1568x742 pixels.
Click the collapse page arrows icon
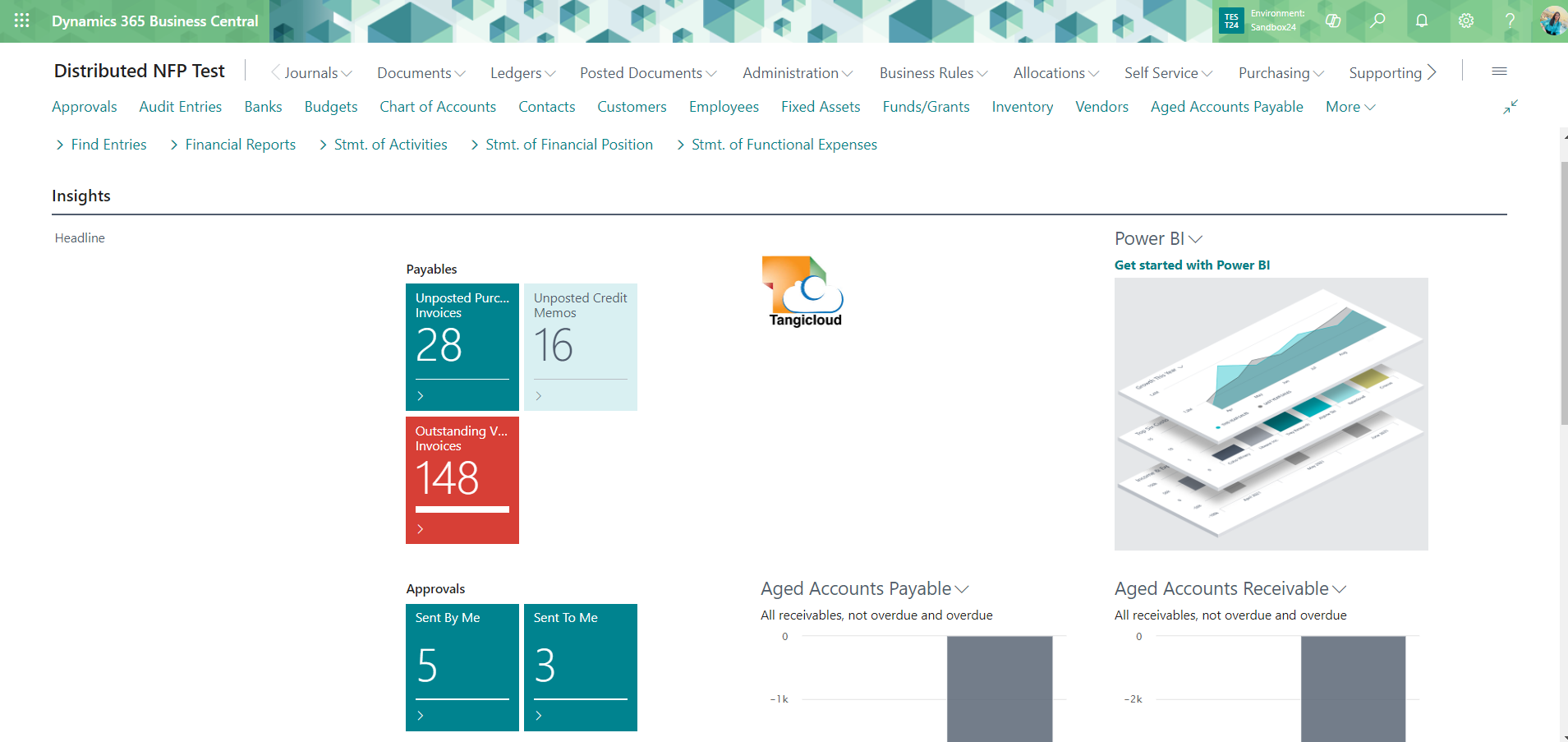tap(1511, 107)
